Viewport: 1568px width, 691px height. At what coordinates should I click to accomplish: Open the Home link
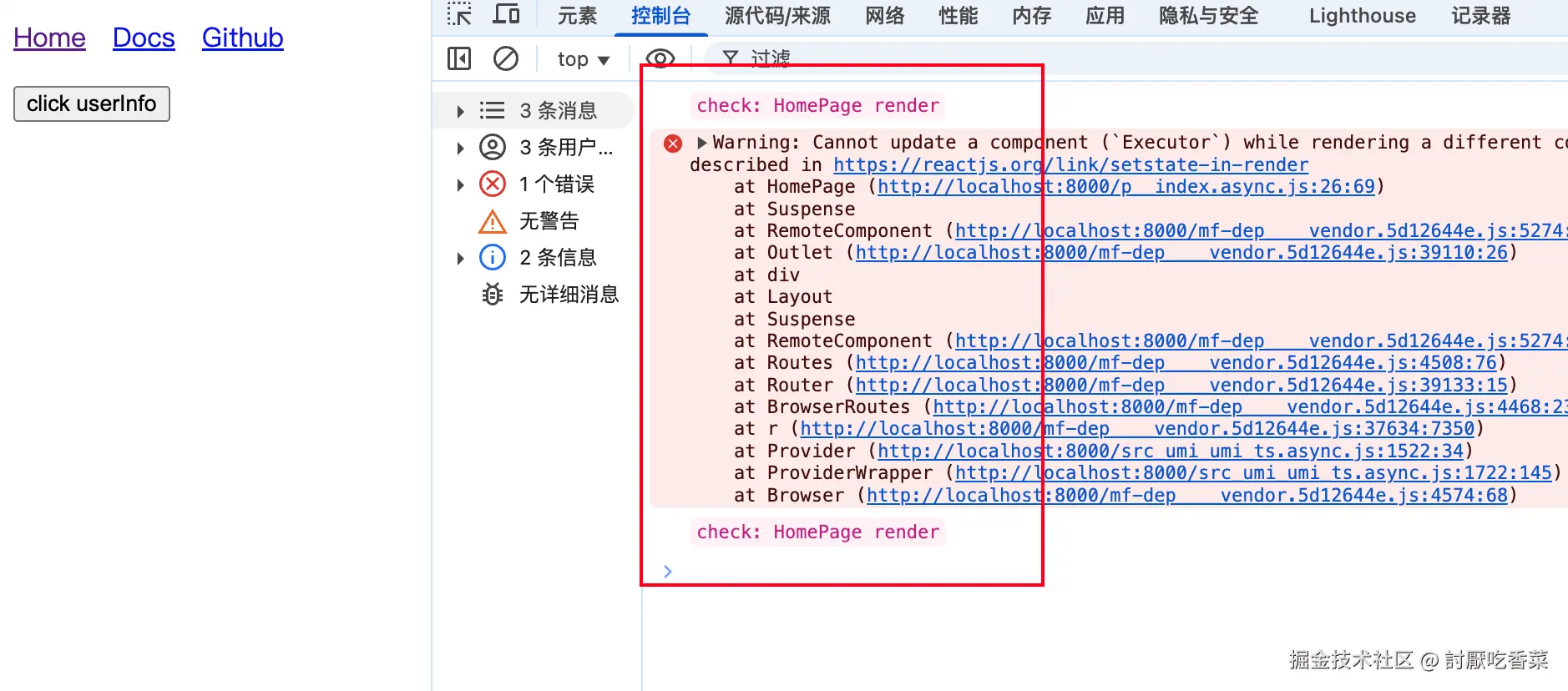[x=49, y=38]
